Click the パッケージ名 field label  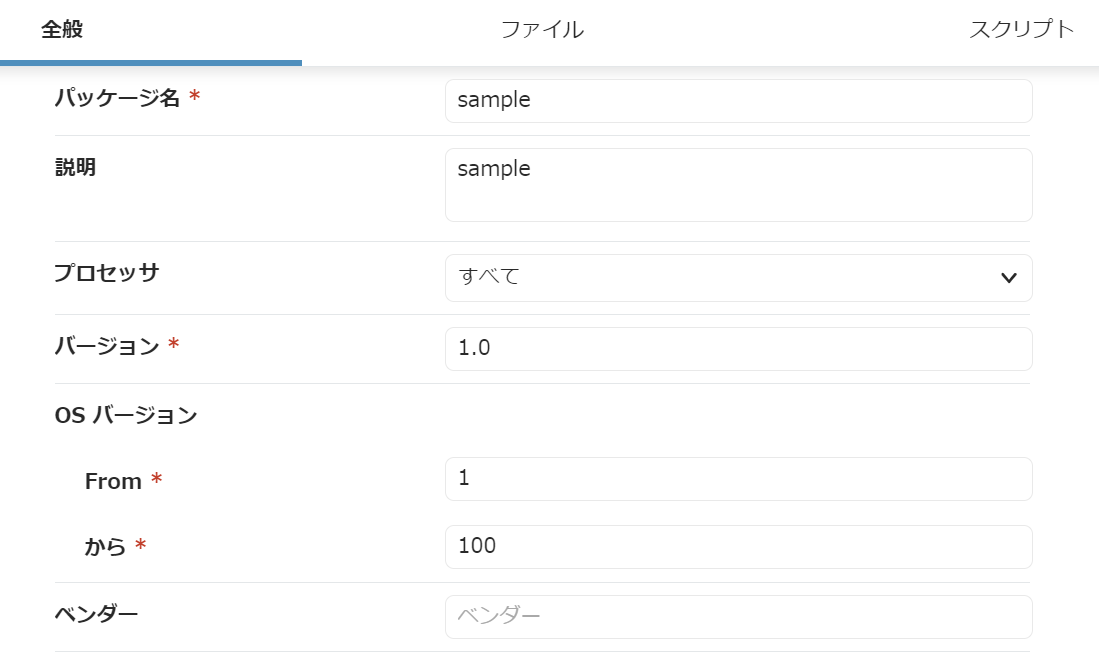pos(117,98)
